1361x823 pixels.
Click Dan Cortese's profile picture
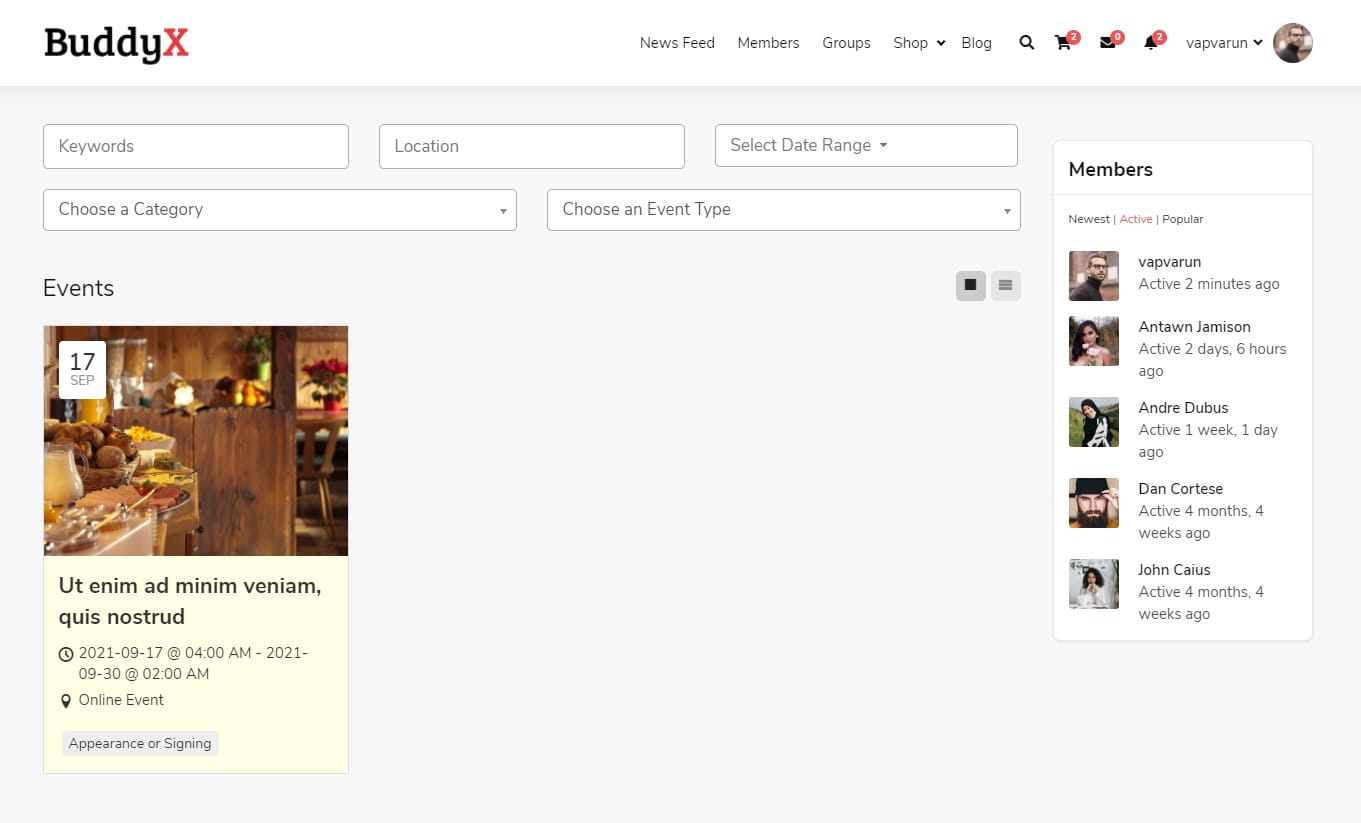pos(1093,502)
